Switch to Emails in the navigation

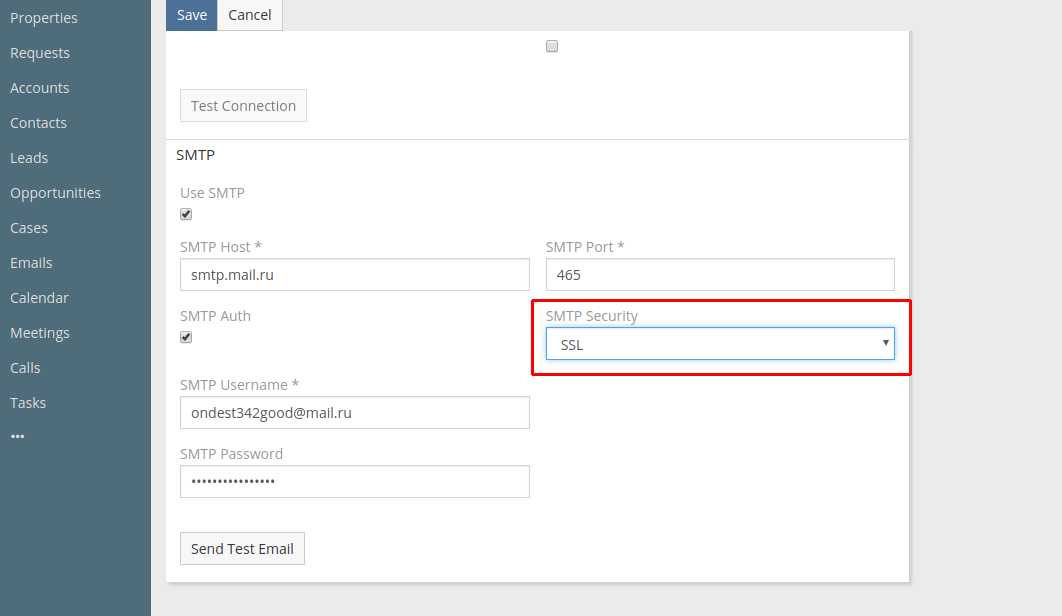tap(31, 263)
